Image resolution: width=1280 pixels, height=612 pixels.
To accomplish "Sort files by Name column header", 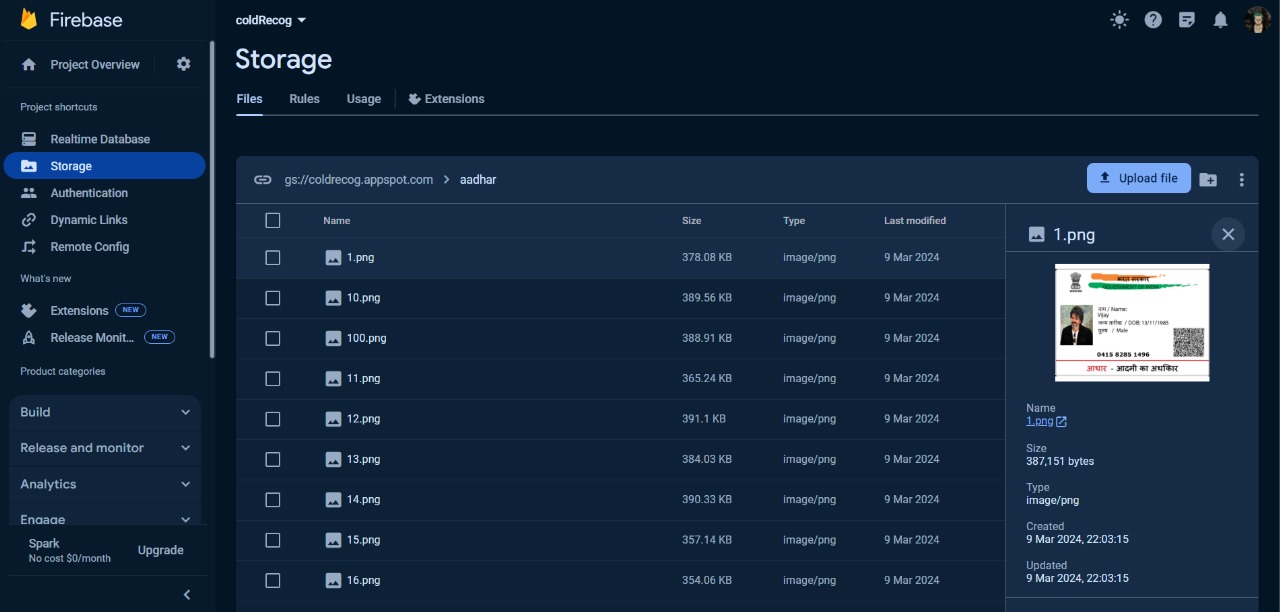I will point(336,221).
